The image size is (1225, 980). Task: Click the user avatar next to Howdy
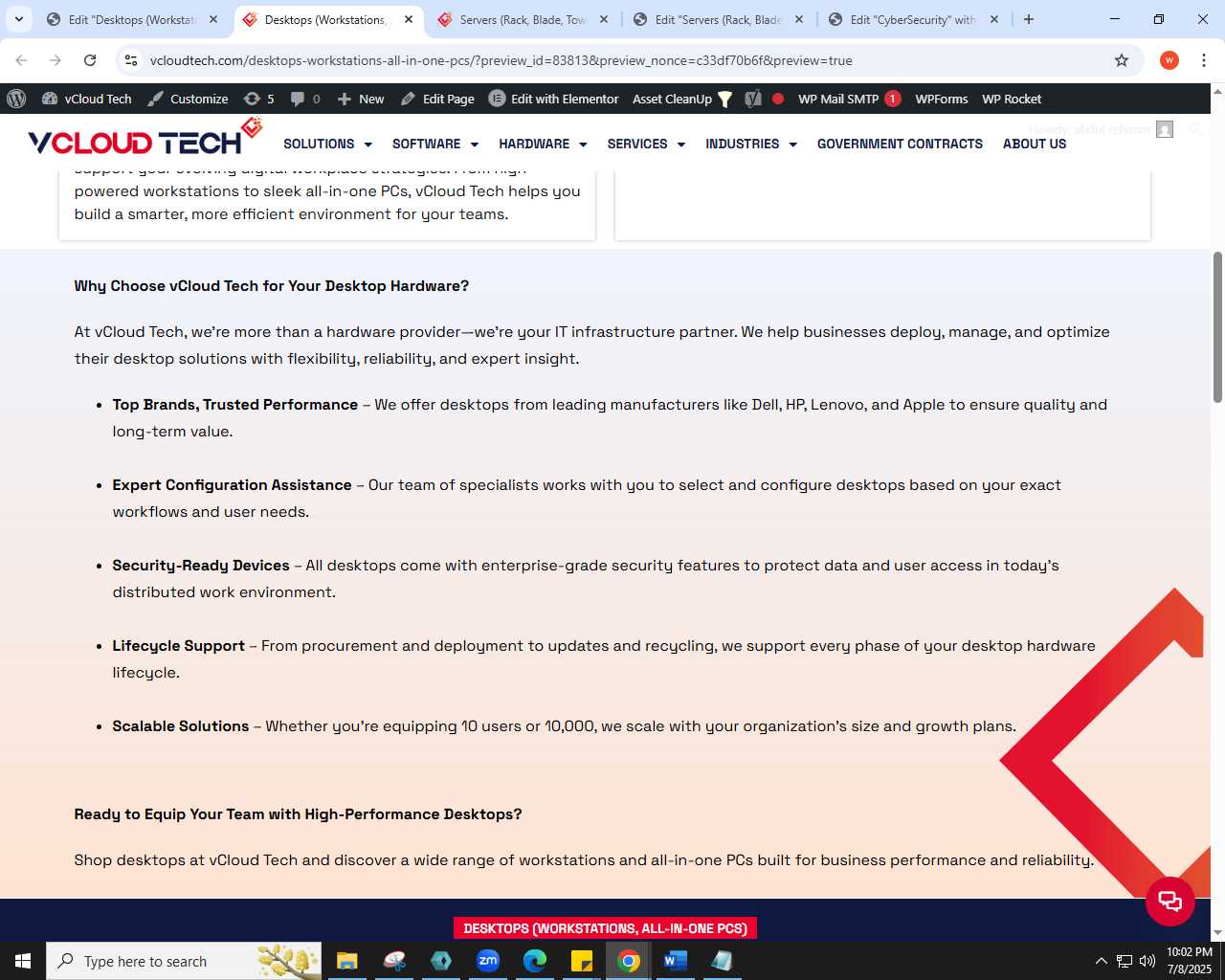[1165, 129]
